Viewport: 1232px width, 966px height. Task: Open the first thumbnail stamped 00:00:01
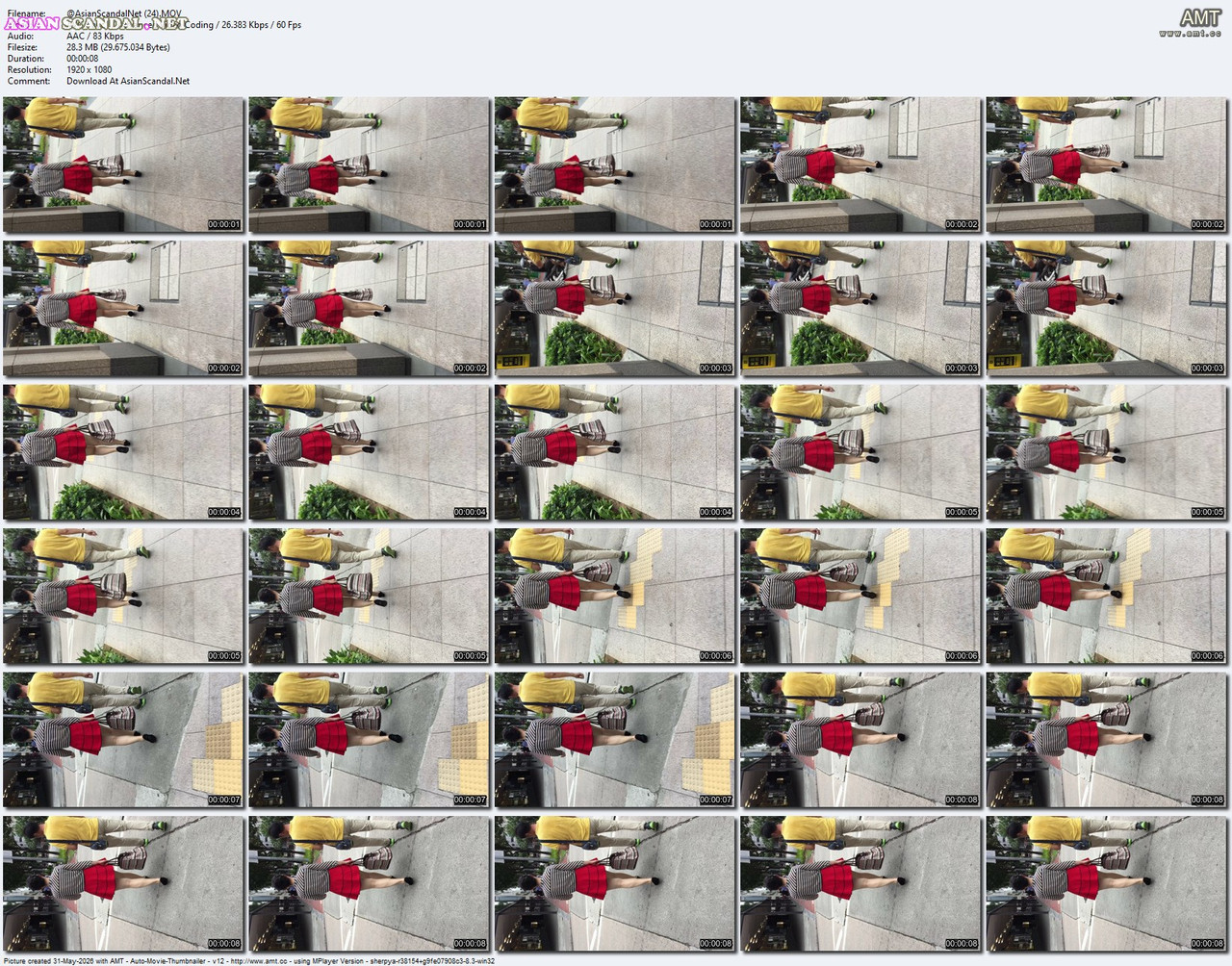[x=123, y=165]
